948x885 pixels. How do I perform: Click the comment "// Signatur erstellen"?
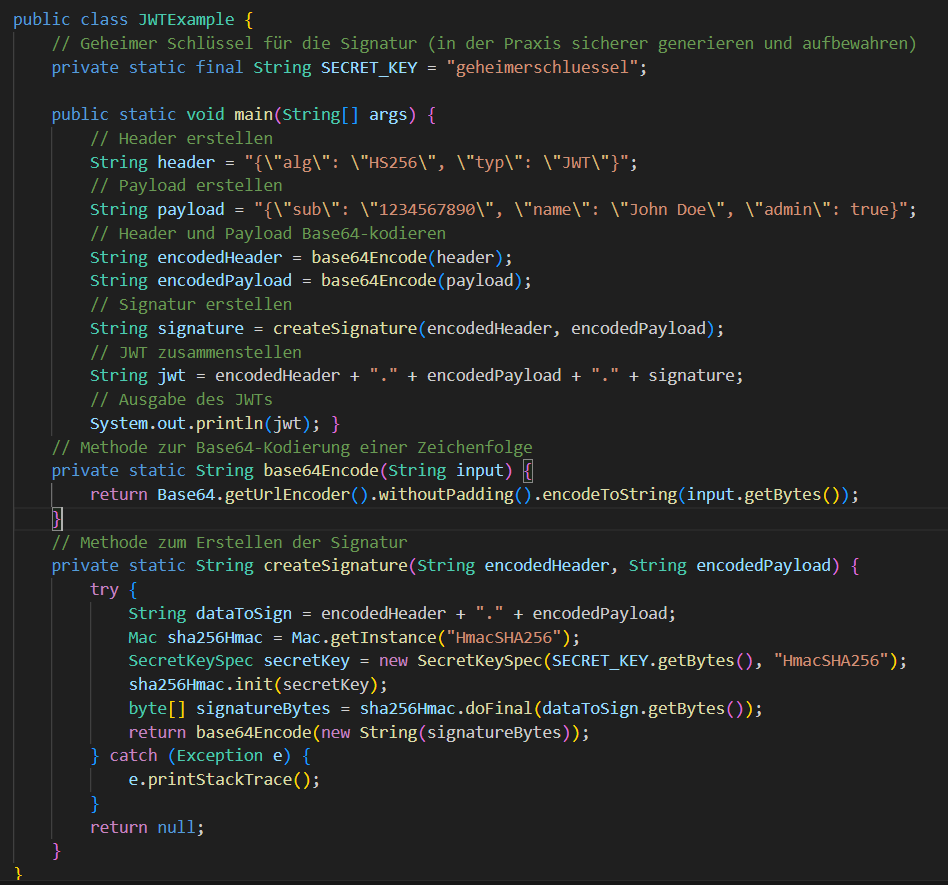(x=191, y=304)
